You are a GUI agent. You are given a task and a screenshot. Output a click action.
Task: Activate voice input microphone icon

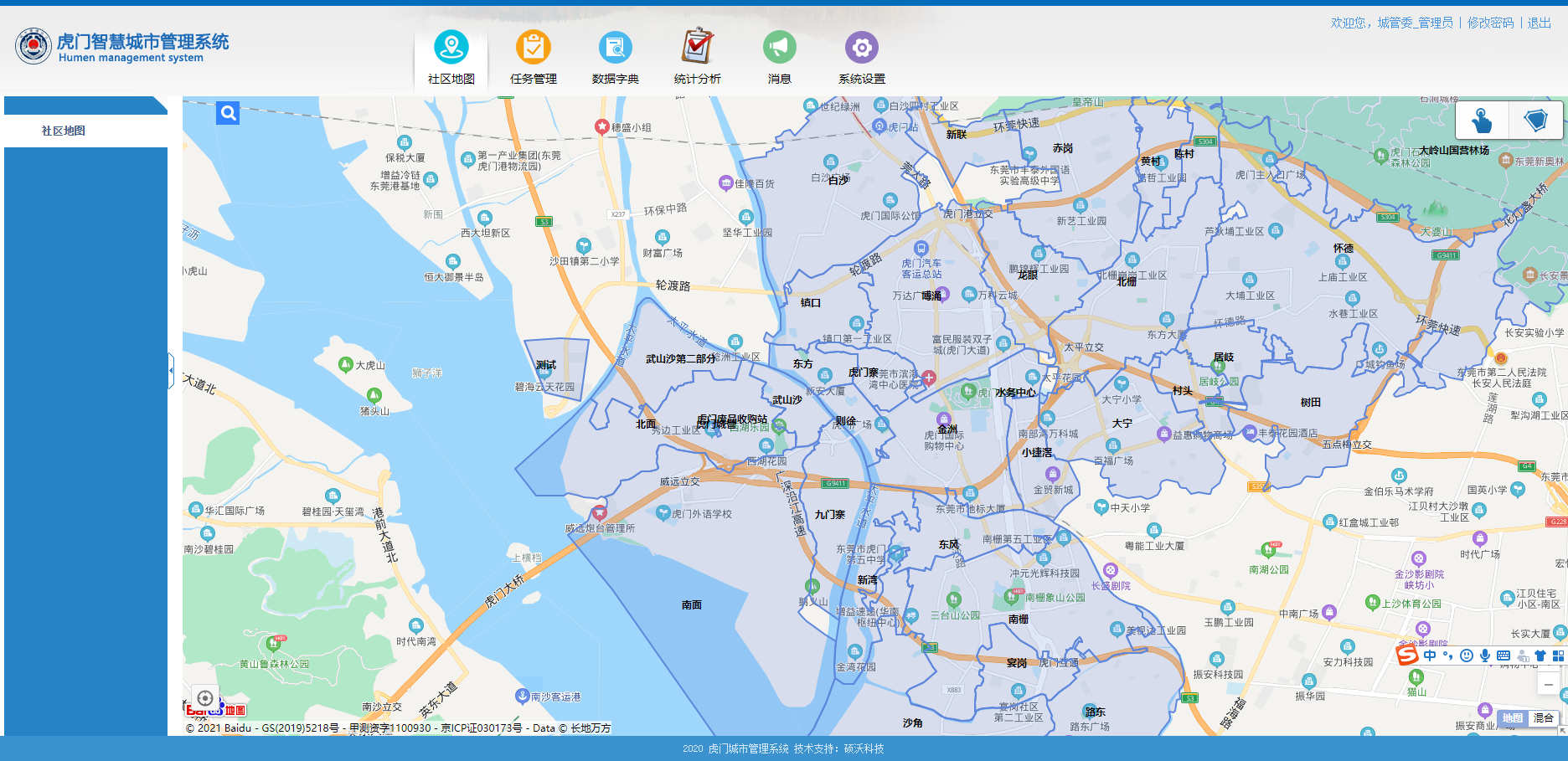1485,656
